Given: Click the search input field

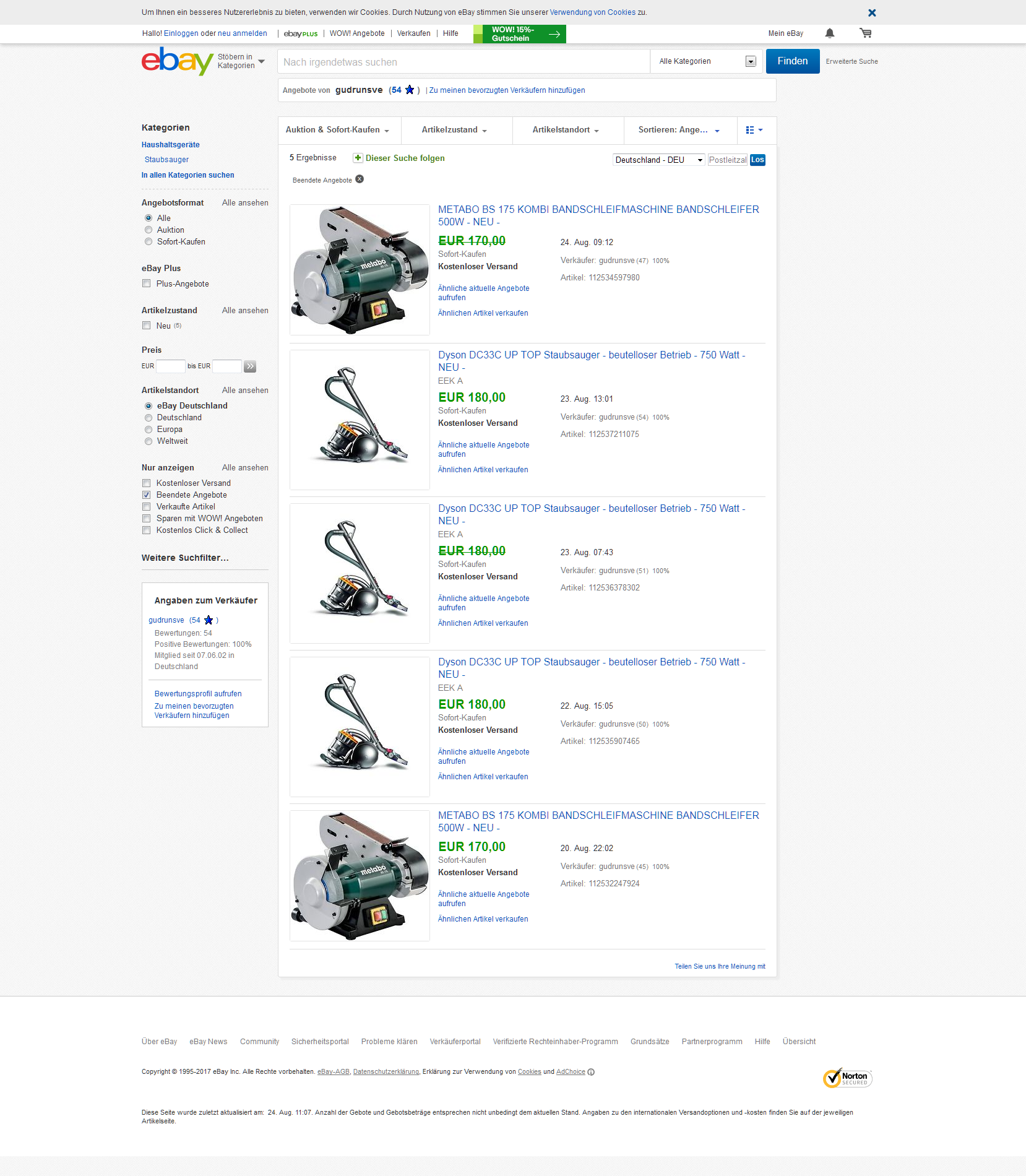Looking at the screenshot, I should pos(463,62).
